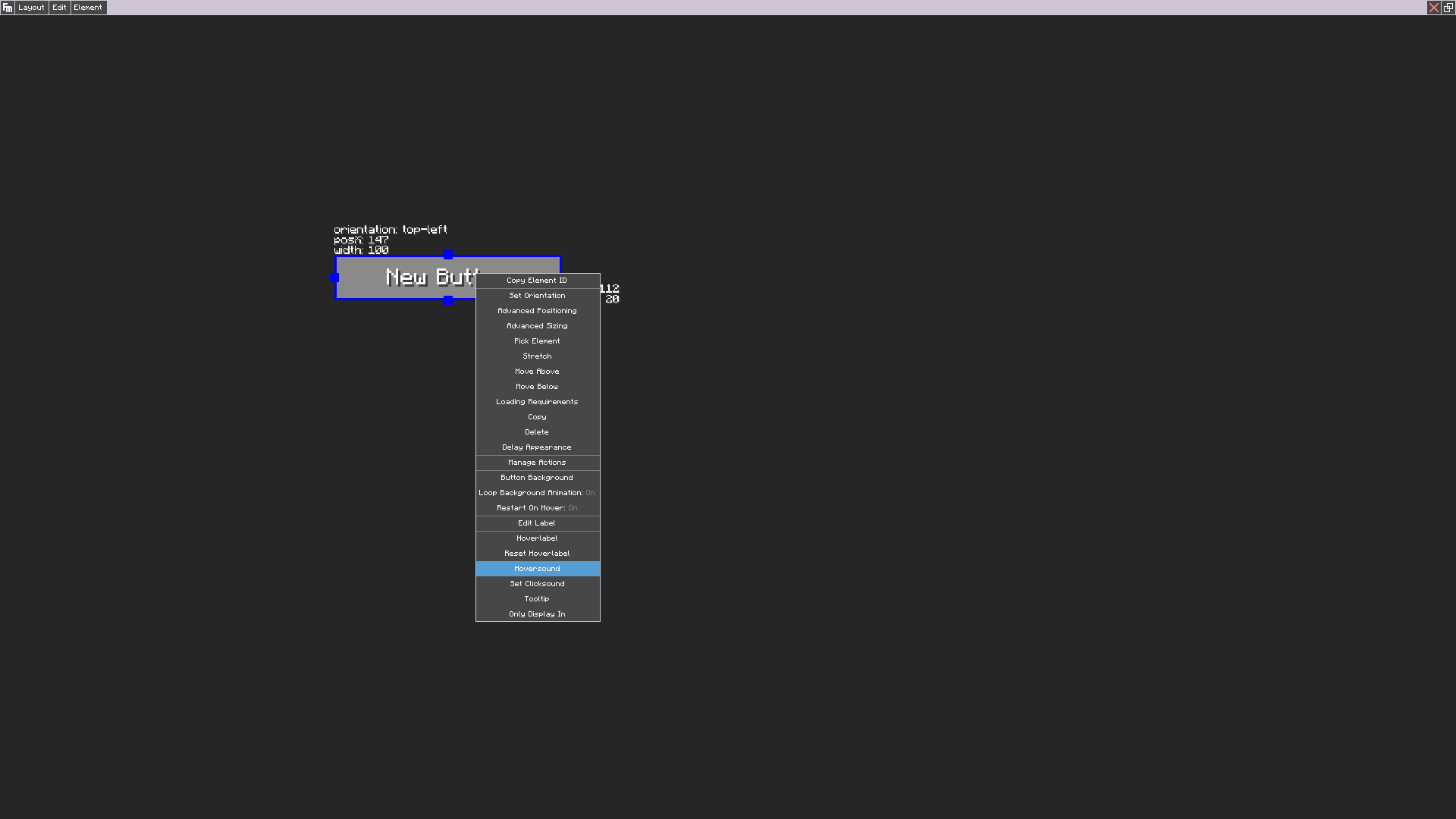Open the Stretch submenu

click(538, 356)
